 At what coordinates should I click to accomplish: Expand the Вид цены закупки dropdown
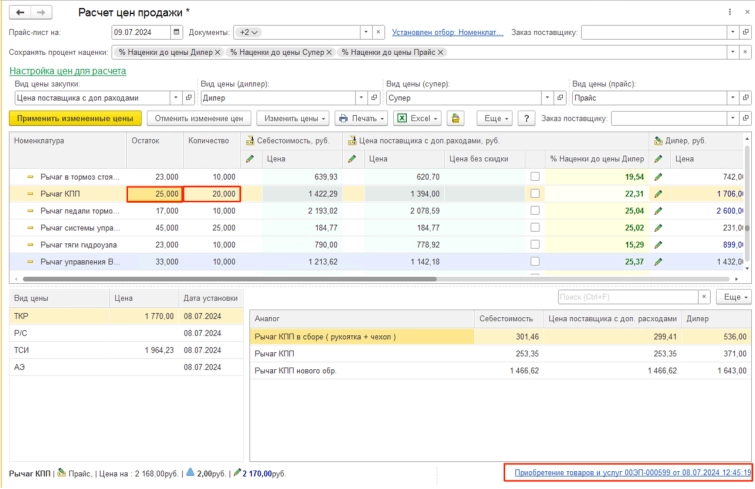coord(175,98)
